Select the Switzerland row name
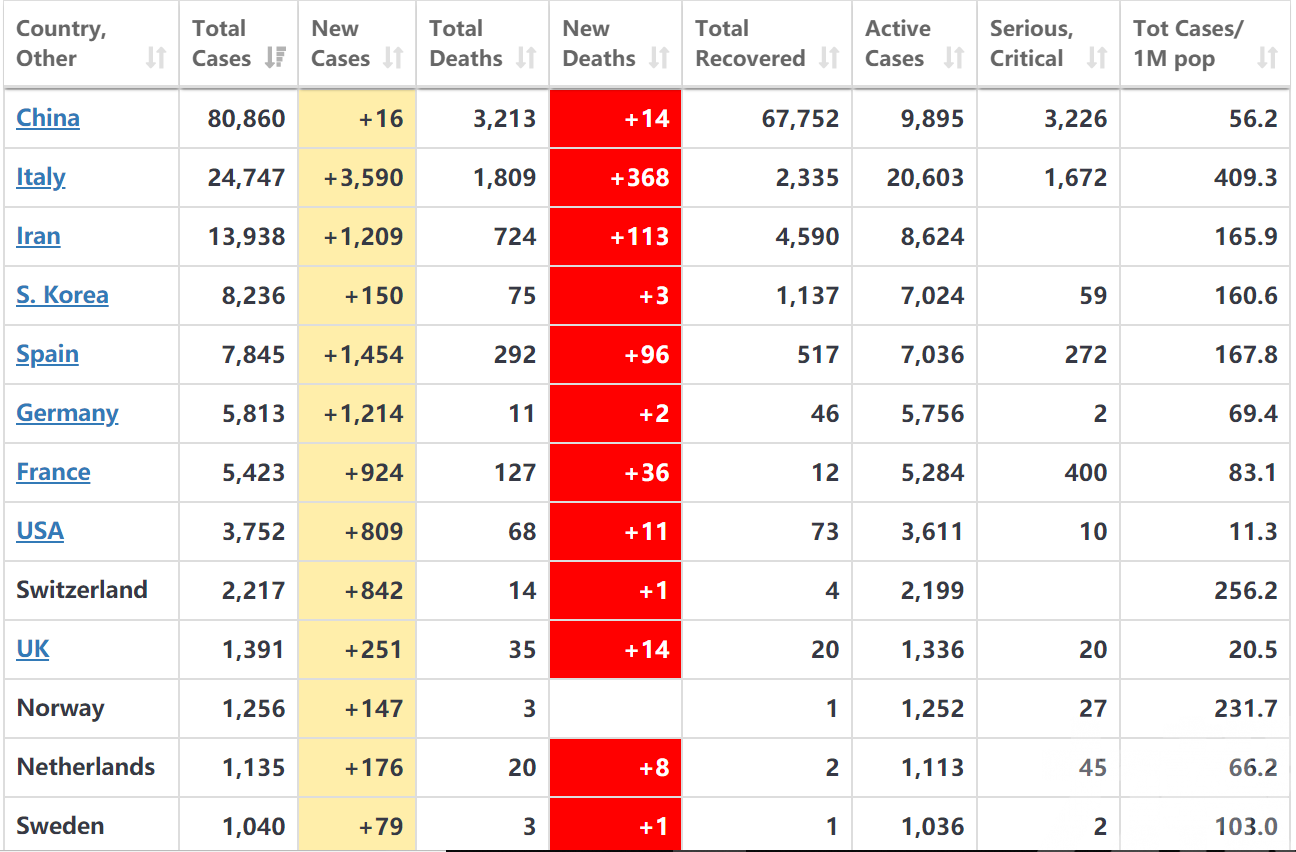Screen dimensions: 1296x852 tap(82, 590)
